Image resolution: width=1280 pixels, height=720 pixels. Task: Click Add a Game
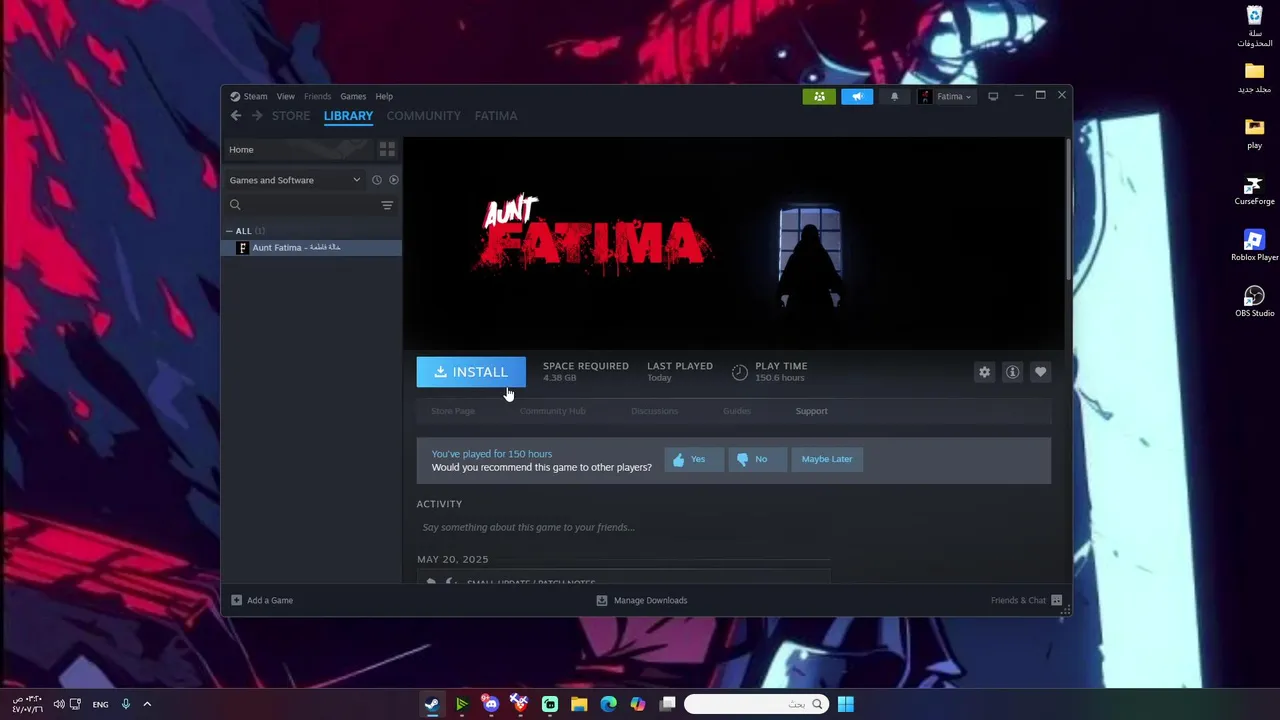tap(262, 600)
